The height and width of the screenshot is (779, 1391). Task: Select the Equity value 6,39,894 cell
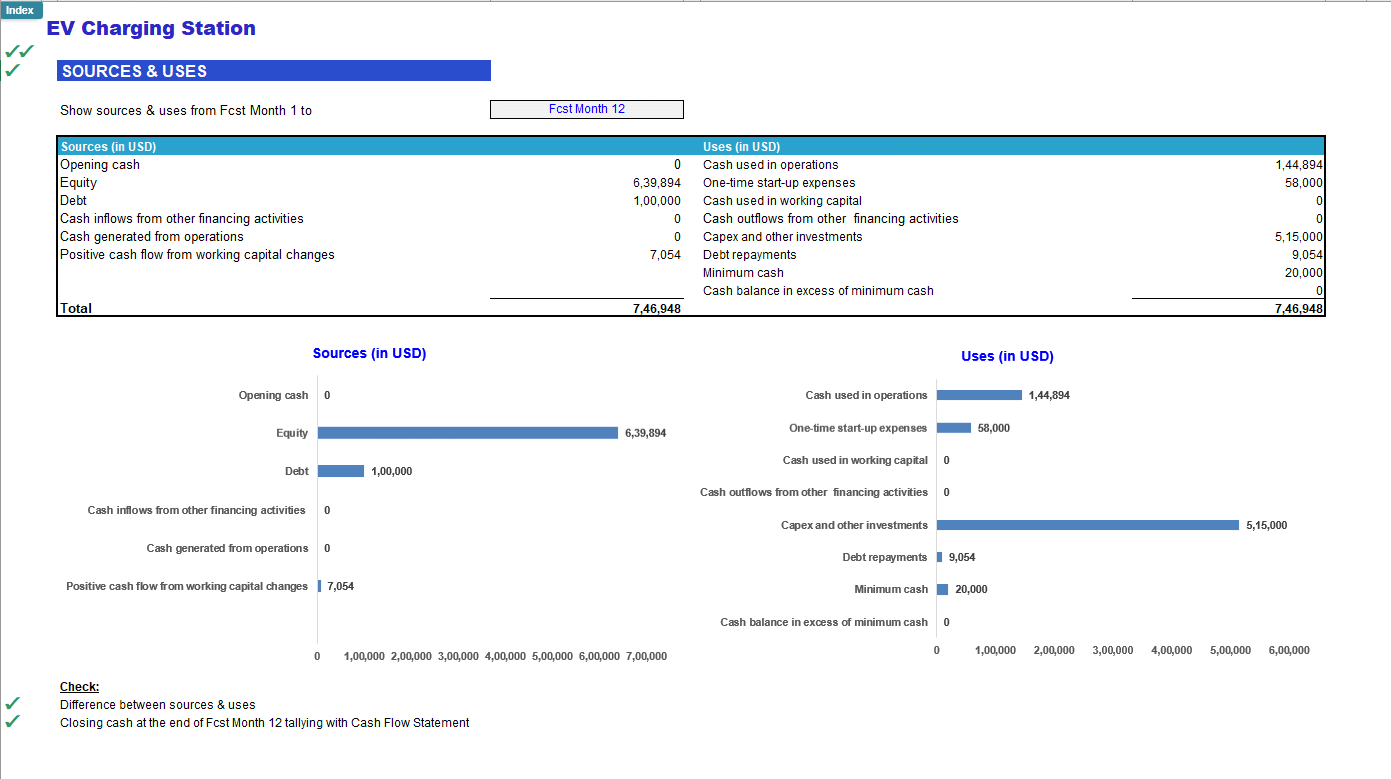657,183
